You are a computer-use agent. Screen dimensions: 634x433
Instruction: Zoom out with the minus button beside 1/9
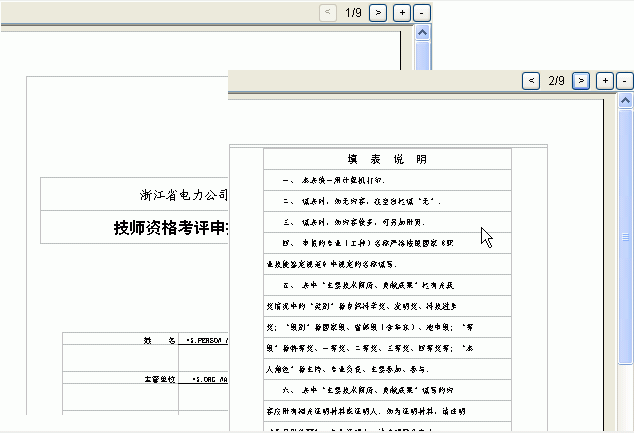pos(421,12)
